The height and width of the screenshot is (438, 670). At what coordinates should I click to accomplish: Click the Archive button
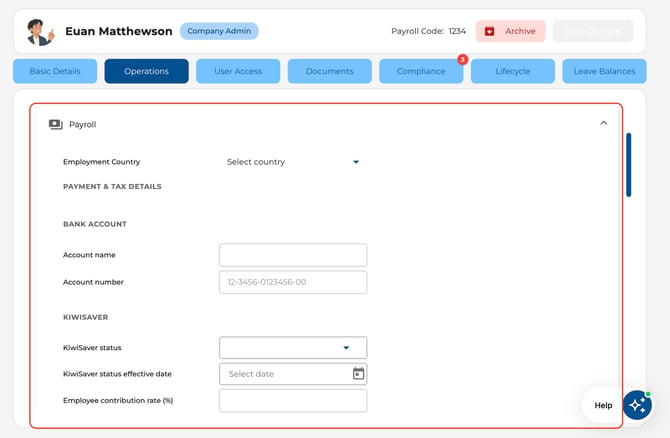click(x=511, y=31)
